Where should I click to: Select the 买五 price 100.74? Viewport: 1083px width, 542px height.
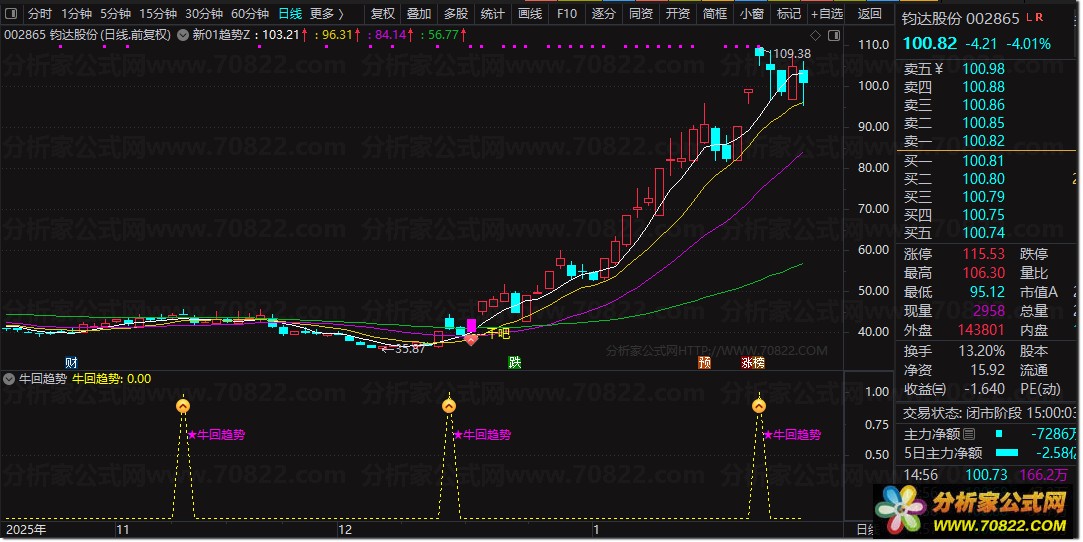coord(984,233)
